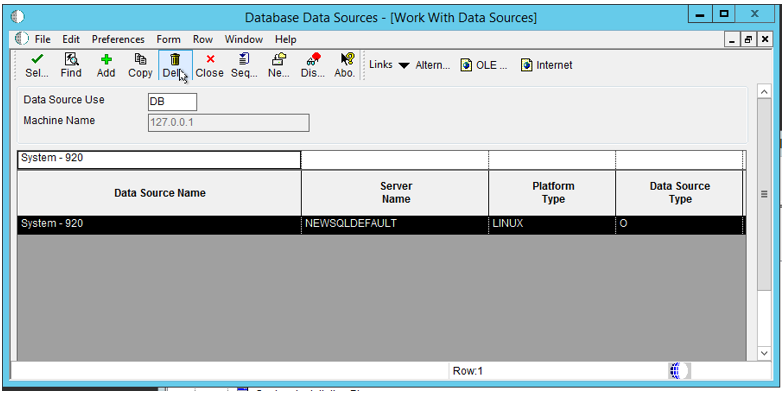This screenshot has height=394, width=782.
Task: Open the OLE link icon
Action: pyautogui.click(x=466, y=65)
